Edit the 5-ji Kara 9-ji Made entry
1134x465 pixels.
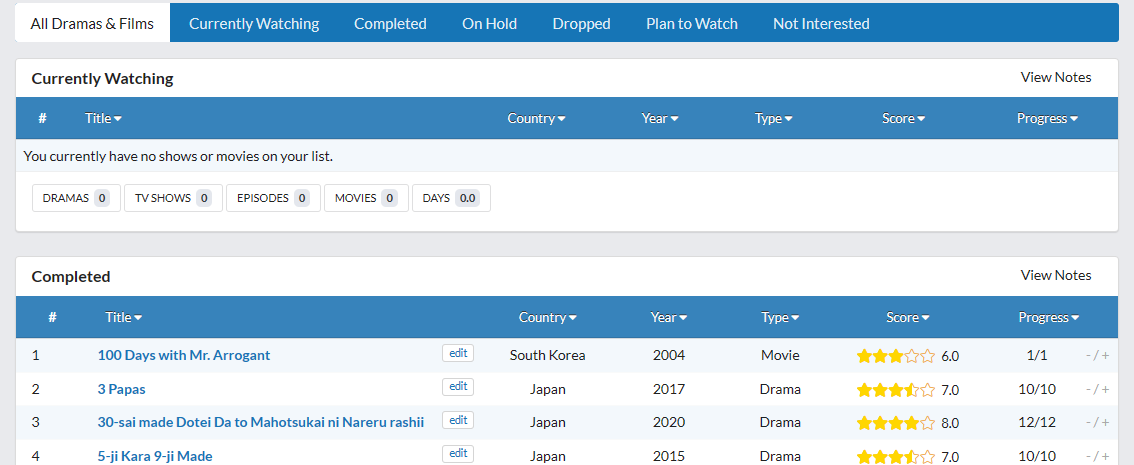[458, 453]
